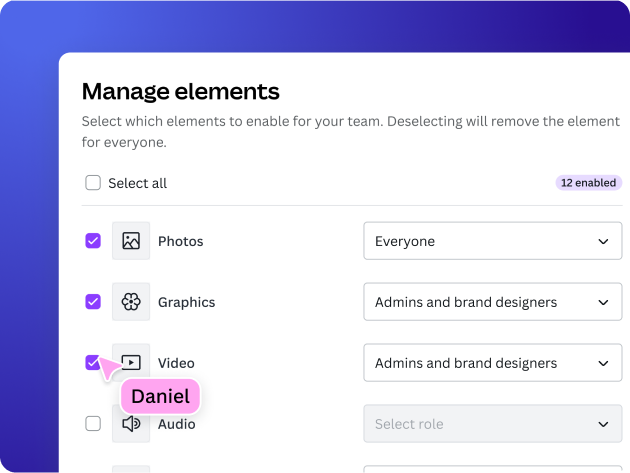630x473 pixels.
Task: Enable the Select all checkbox
Action: point(93,183)
